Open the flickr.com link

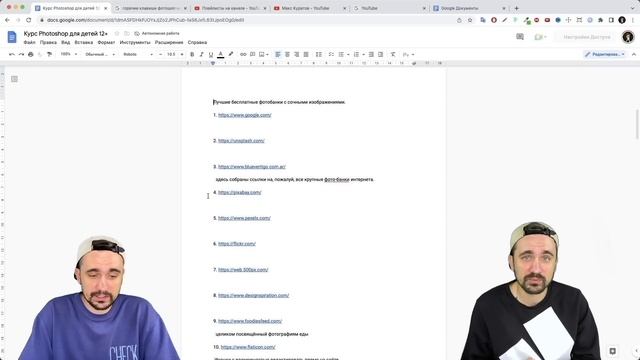(237, 244)
